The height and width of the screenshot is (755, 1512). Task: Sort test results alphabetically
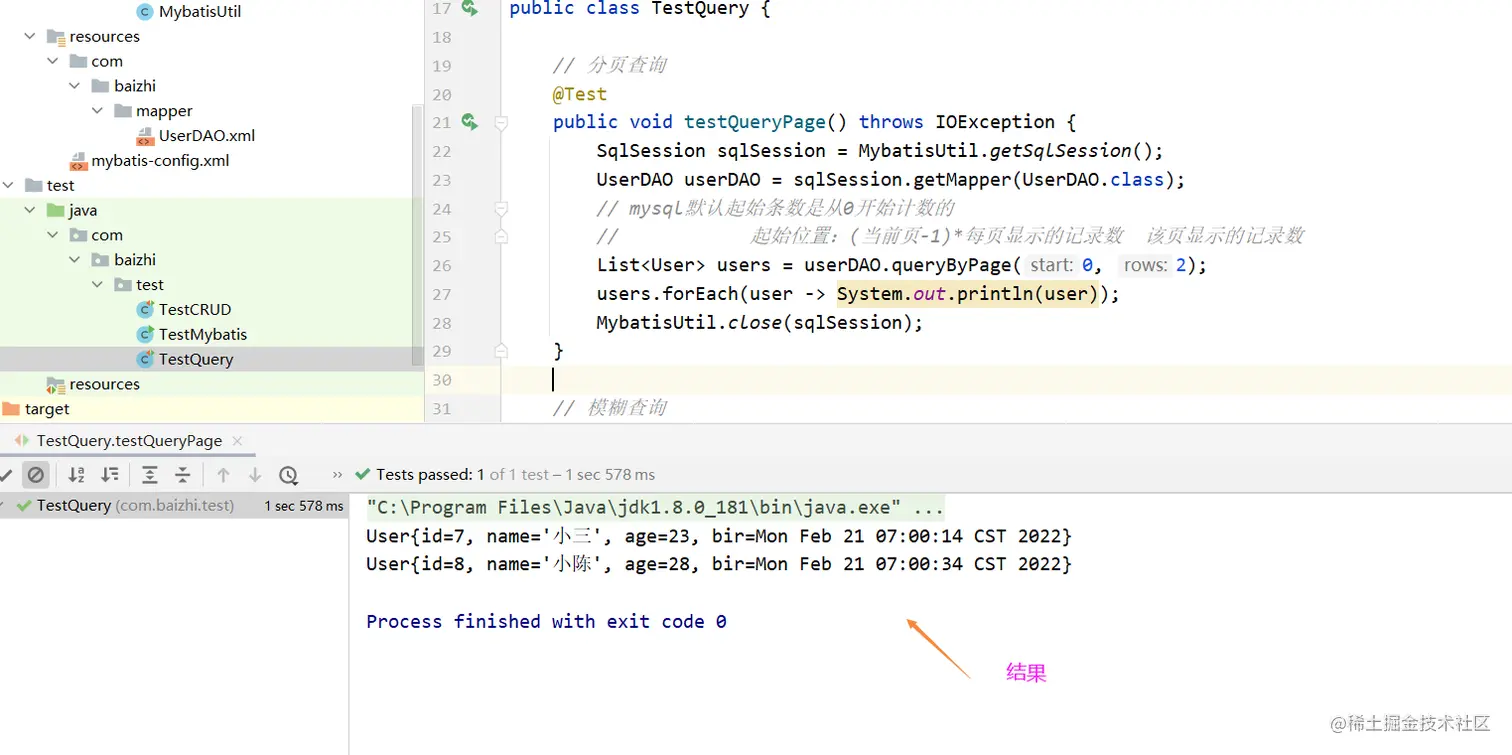coord(76,475)
